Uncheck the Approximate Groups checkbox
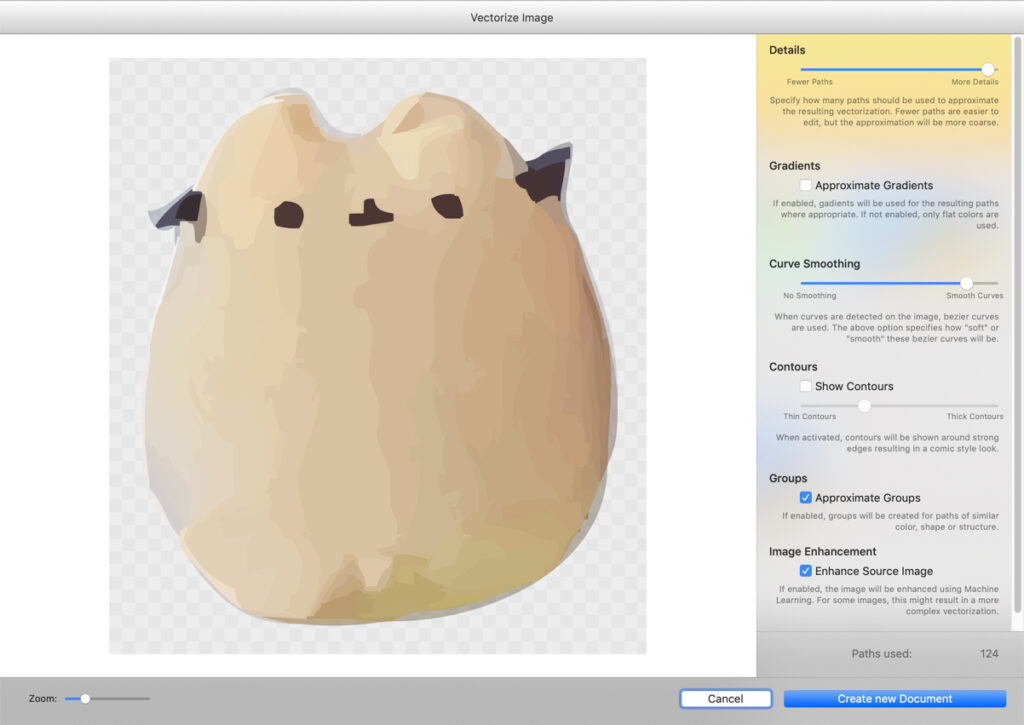This screenshot has width=1024, height=725. (x=806, y=498)
